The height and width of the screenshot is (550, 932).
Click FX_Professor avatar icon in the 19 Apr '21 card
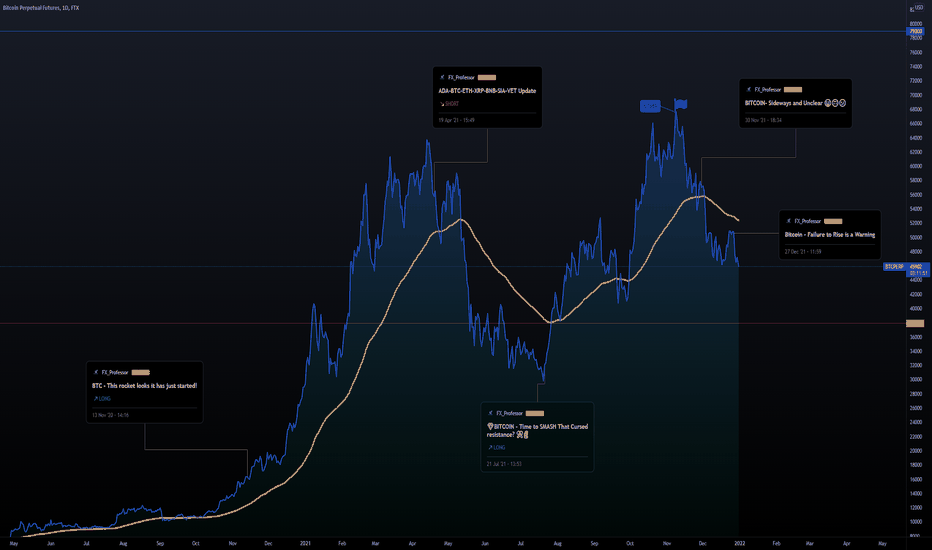point(442,77)
